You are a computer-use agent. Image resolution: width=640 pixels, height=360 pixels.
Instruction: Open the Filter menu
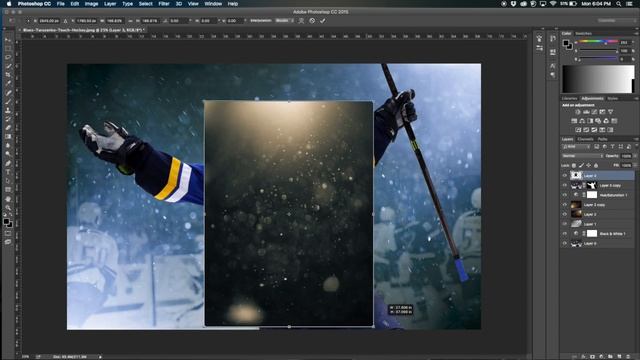[x=164, y=4]
